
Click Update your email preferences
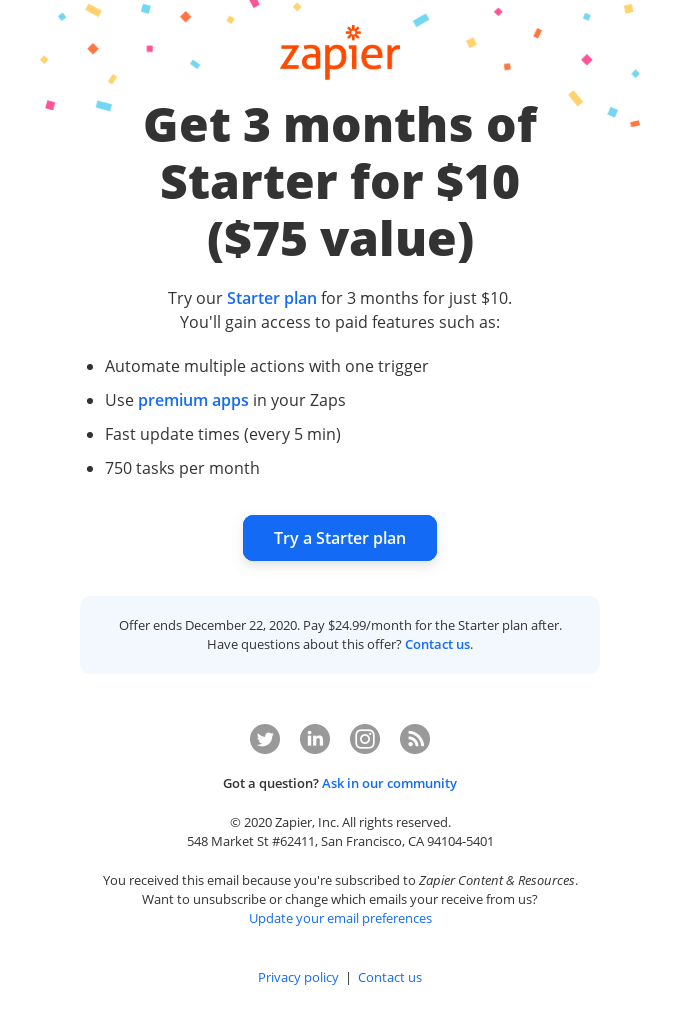click(340, 918)
